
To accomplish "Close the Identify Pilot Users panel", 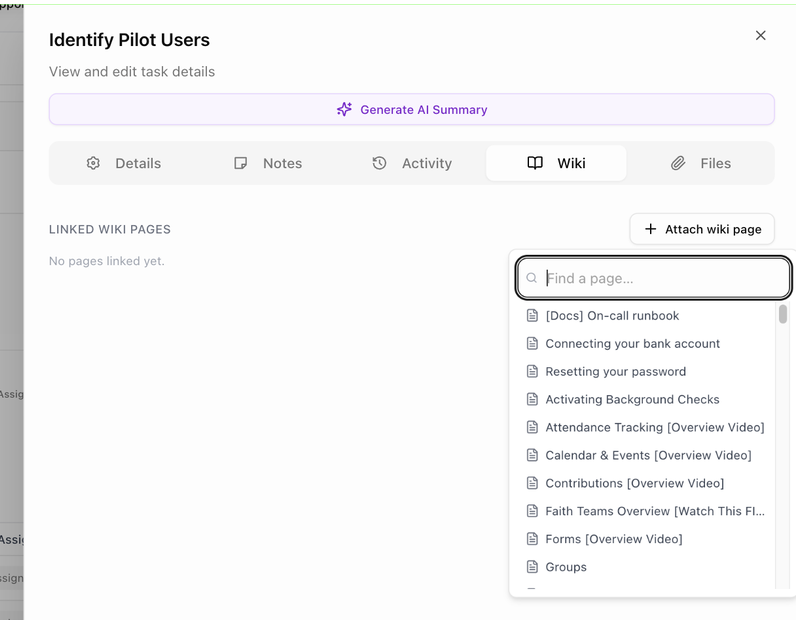I will pyautogui.click(x=761, y=35).
